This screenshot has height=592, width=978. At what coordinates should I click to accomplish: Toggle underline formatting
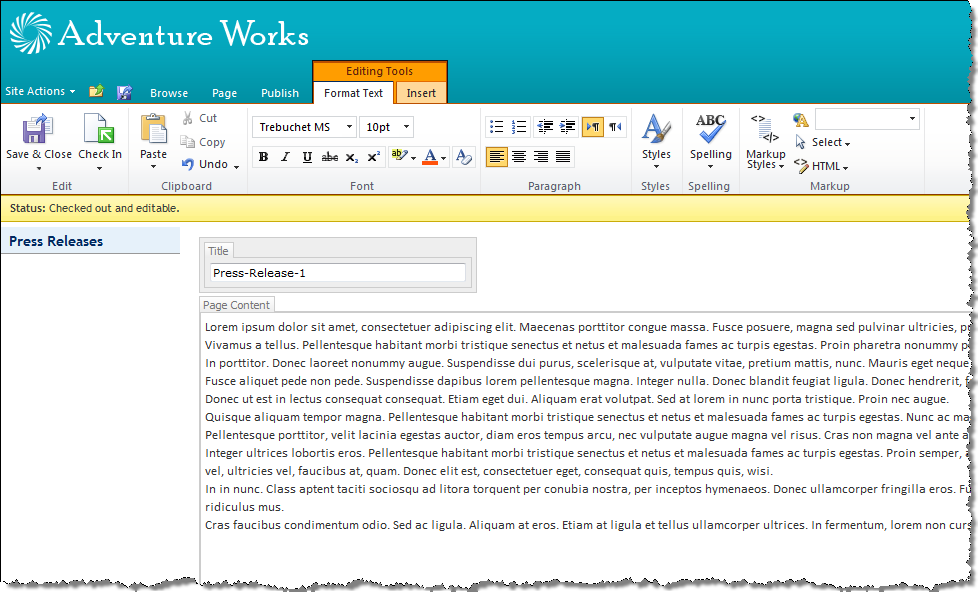pyautogui.click(x=307, y=157)
